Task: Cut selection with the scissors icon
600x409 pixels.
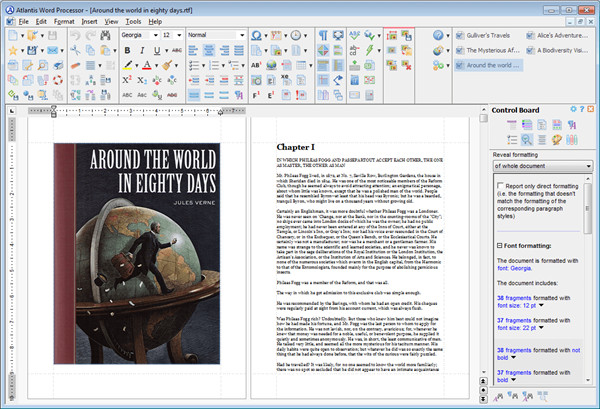Action: (75, 50)
